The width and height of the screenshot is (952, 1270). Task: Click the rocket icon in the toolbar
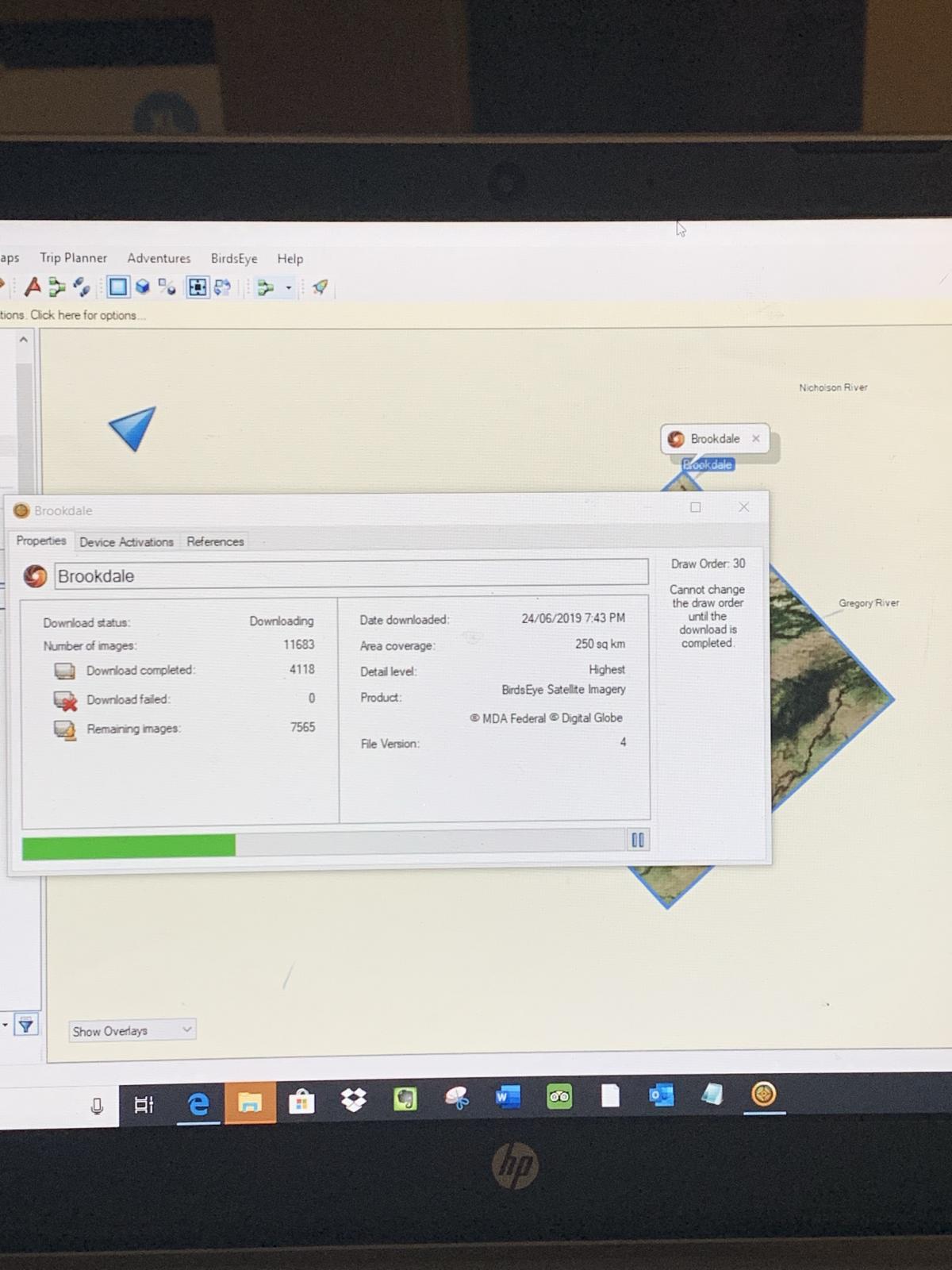(x=320, y=287)
